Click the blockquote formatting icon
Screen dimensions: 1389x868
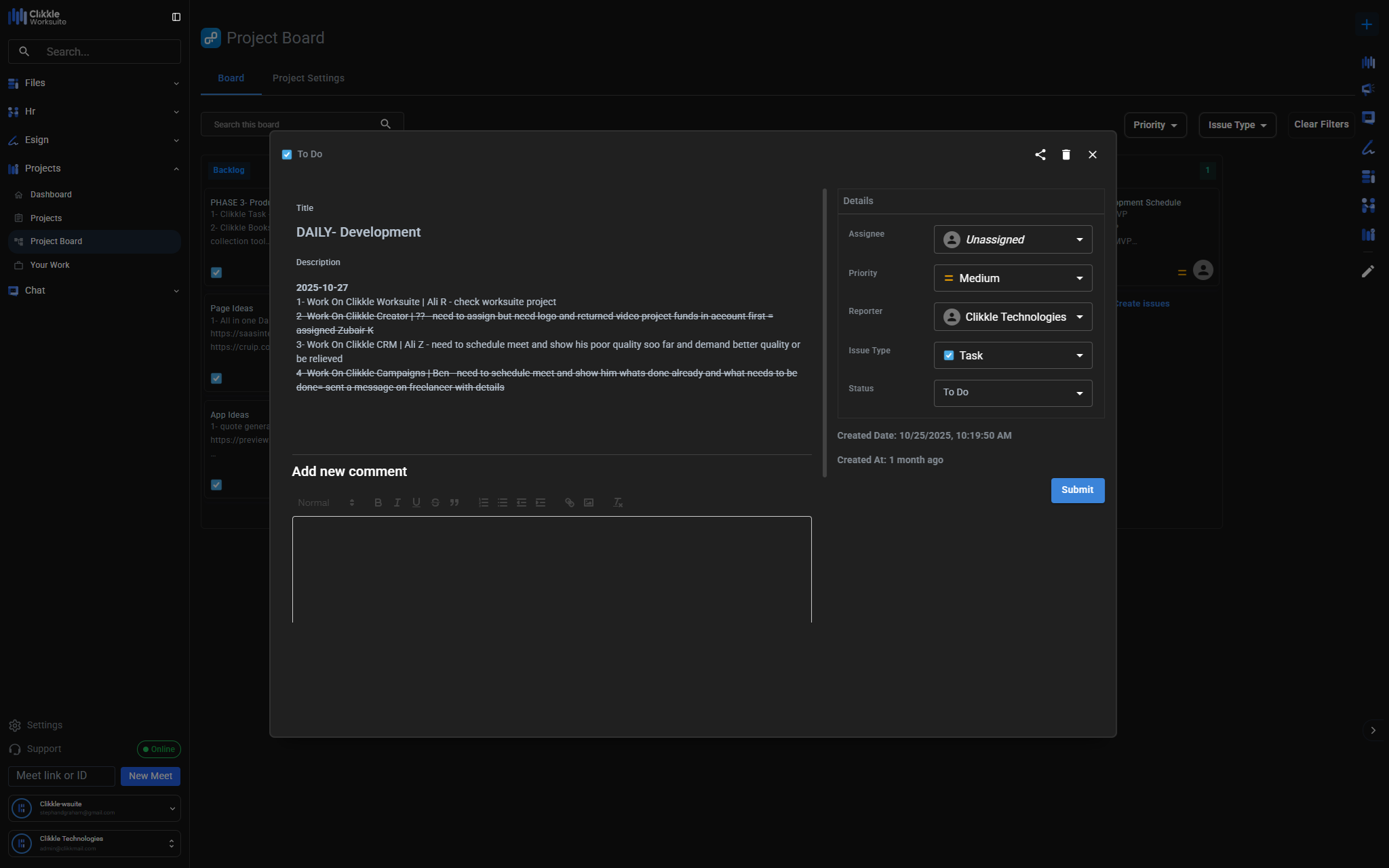[454, 502]
